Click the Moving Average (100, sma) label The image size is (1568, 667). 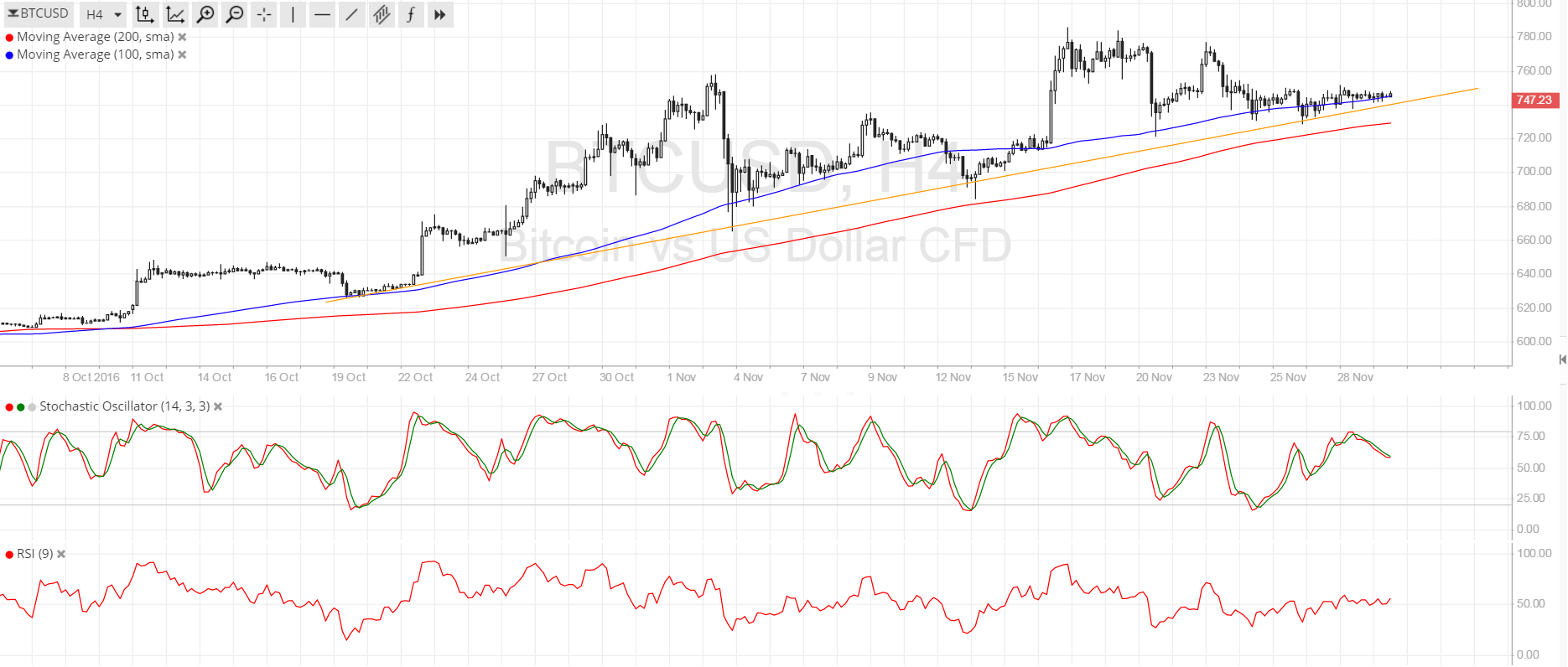(x=96, y=54)
